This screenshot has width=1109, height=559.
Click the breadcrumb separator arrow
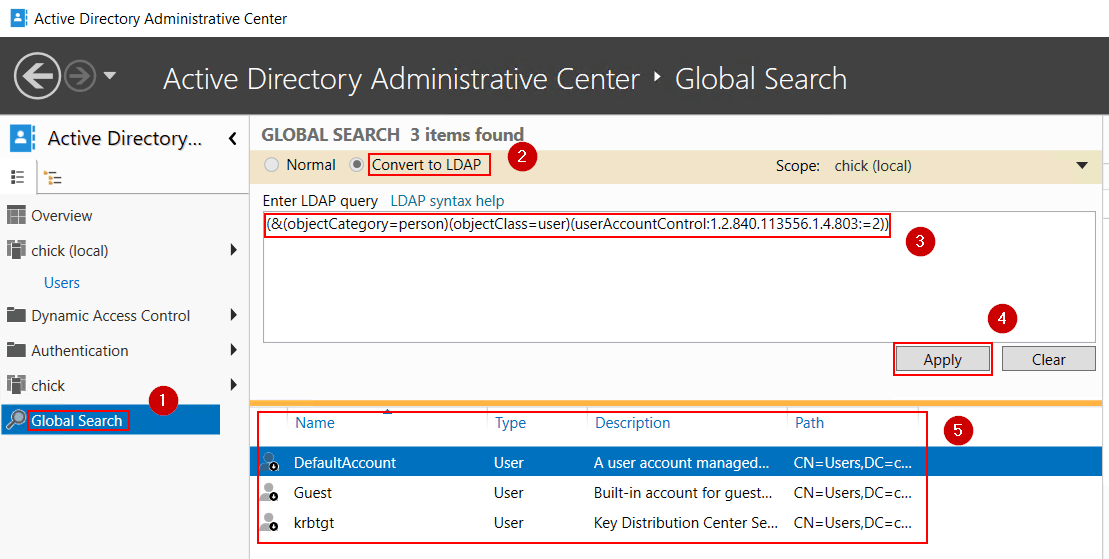point(658,76)
